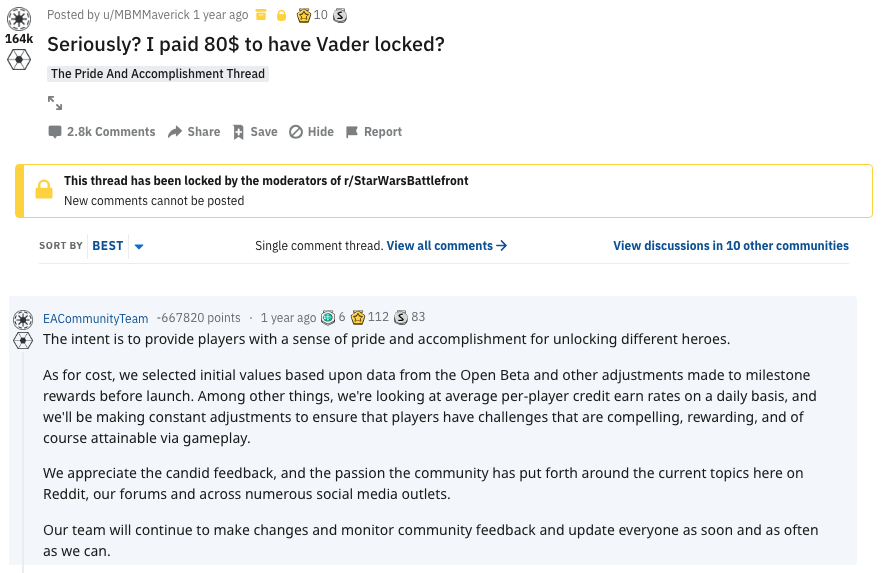This screenshot has height=573, width=888.
Task: Expand the post content arrows icon
Action: [55, 102]
